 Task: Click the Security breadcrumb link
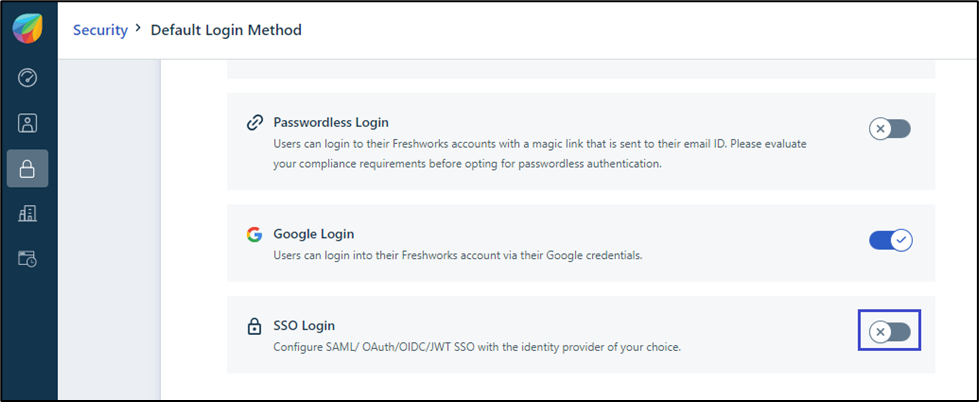coord(100,30)
